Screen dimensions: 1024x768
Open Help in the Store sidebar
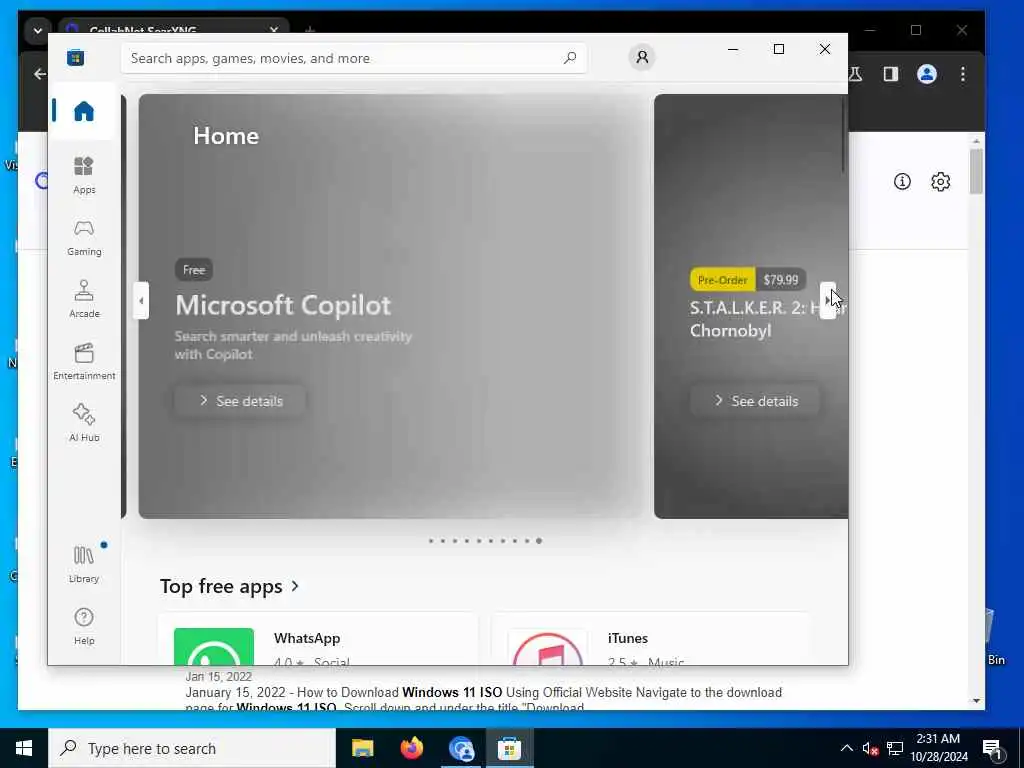coord(84,626)
